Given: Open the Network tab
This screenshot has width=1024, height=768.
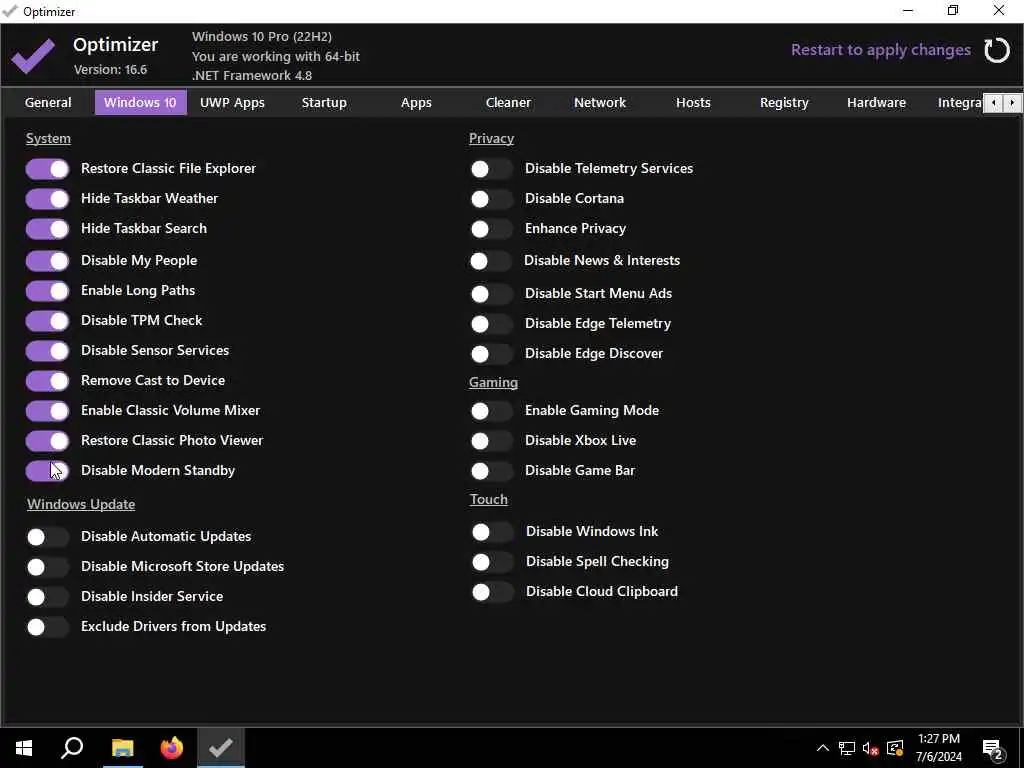Looking at the screenshot, I should tap(600, 103).
